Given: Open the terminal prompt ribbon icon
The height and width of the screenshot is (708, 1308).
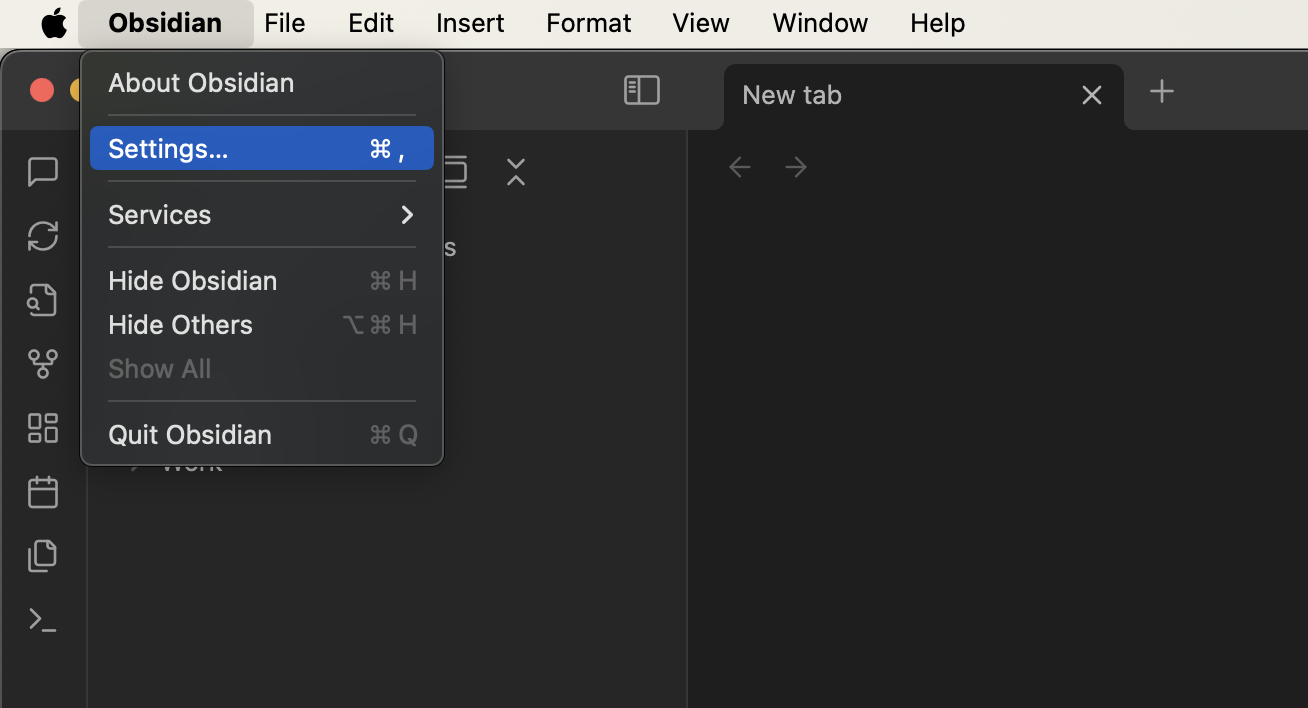Looking at the screenshot, I should tap(42, 620).
